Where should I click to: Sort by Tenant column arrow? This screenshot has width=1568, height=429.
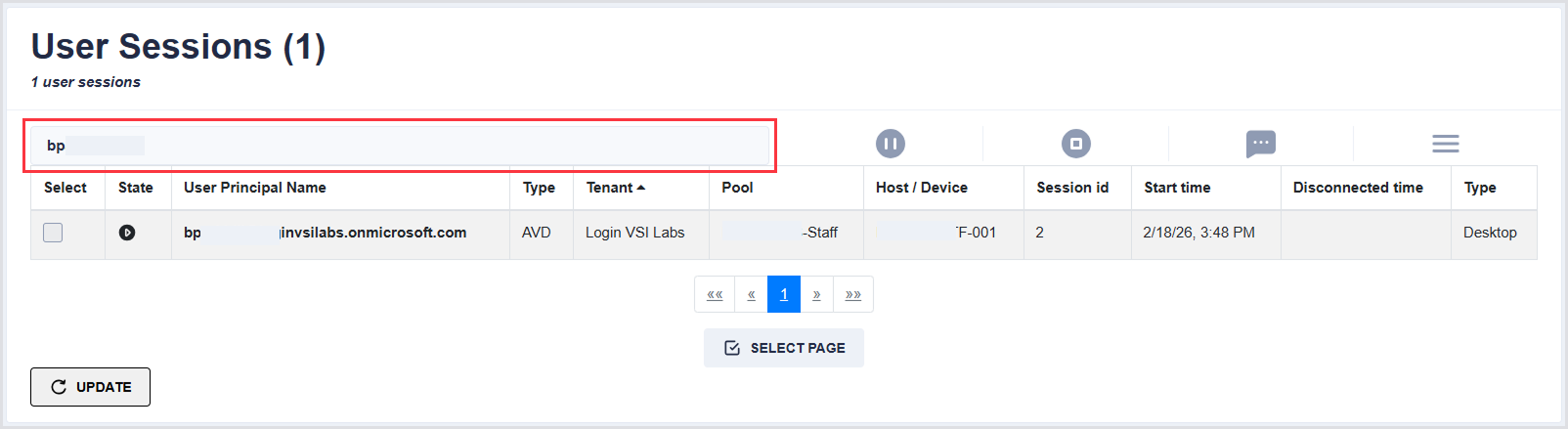click(641, 188)
